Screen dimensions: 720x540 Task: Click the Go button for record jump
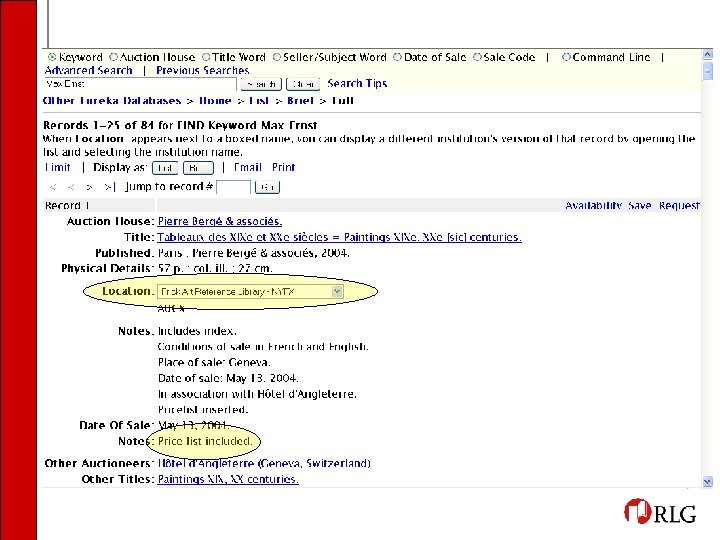tap(267, 187)
